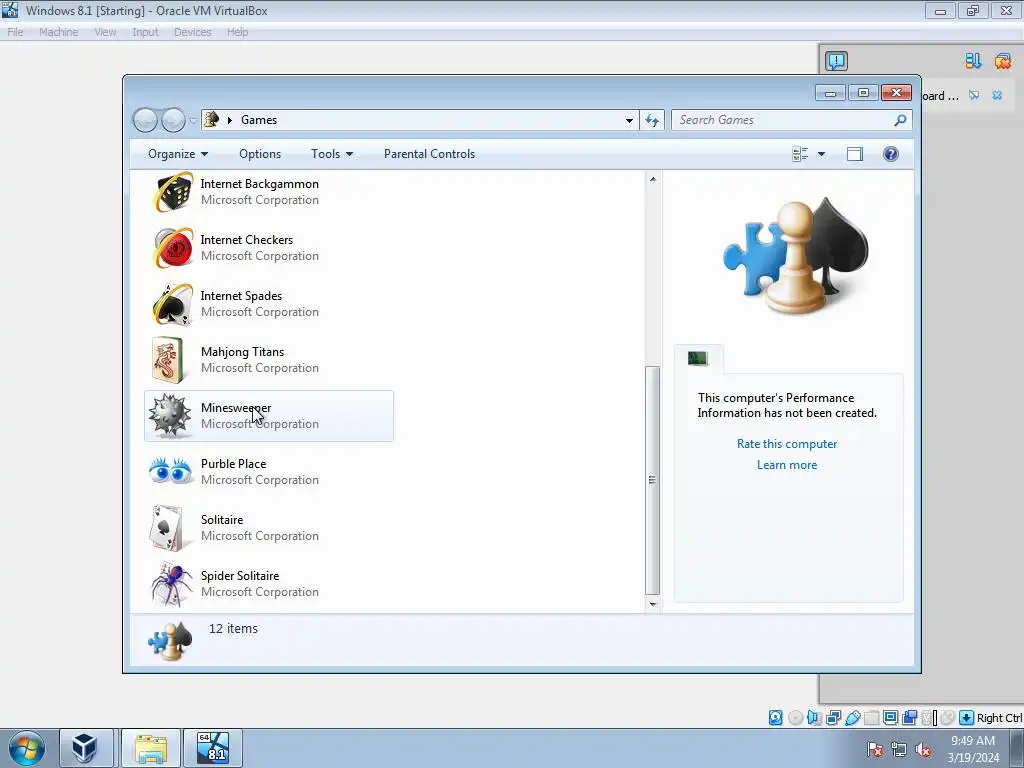Click the scrollbar up arrow

click(x=652, y=179)
